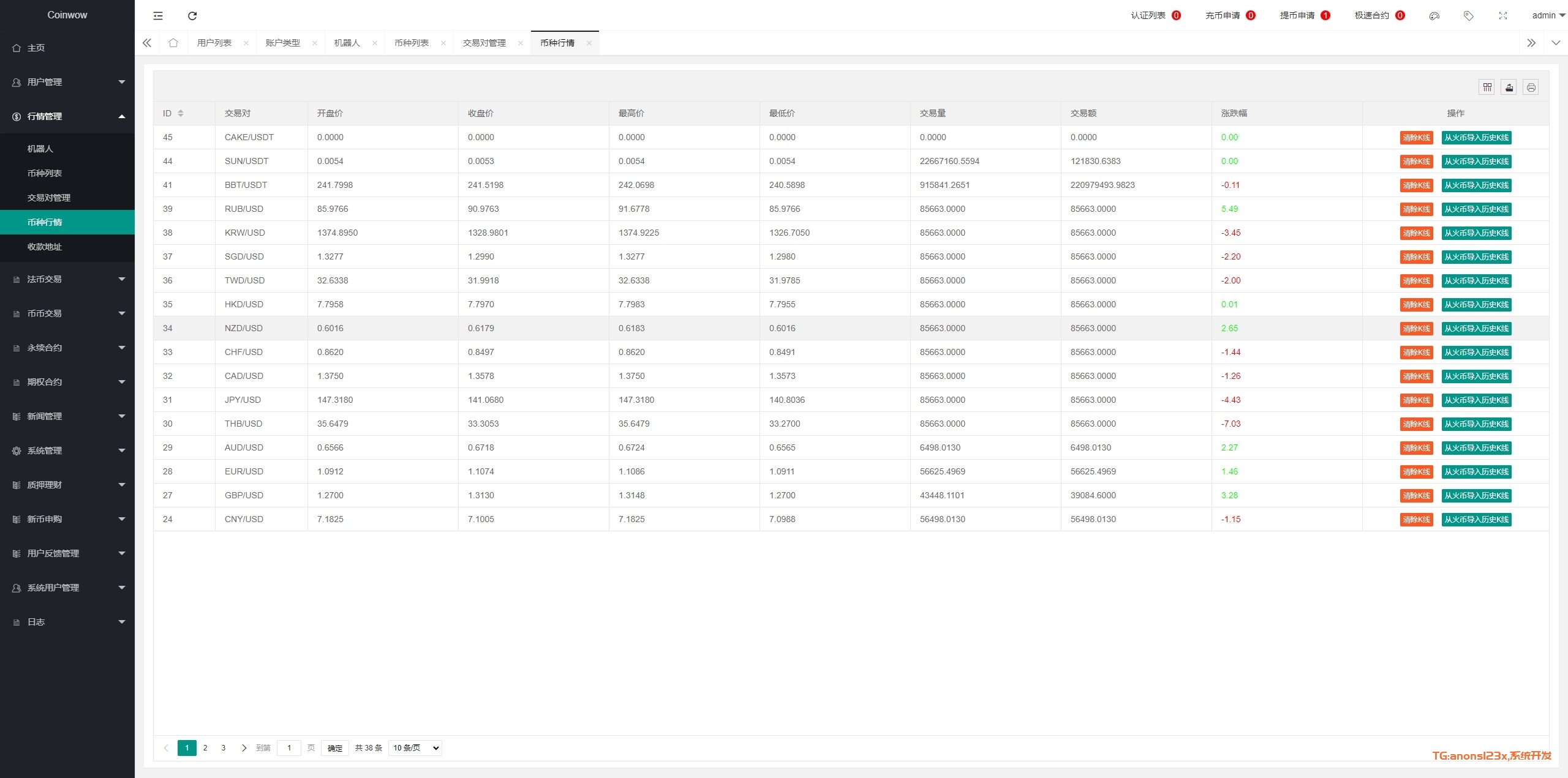Go to page 3
This screenshot has width=1568, height=778.
pyautogui.click(x=224, y=748)
